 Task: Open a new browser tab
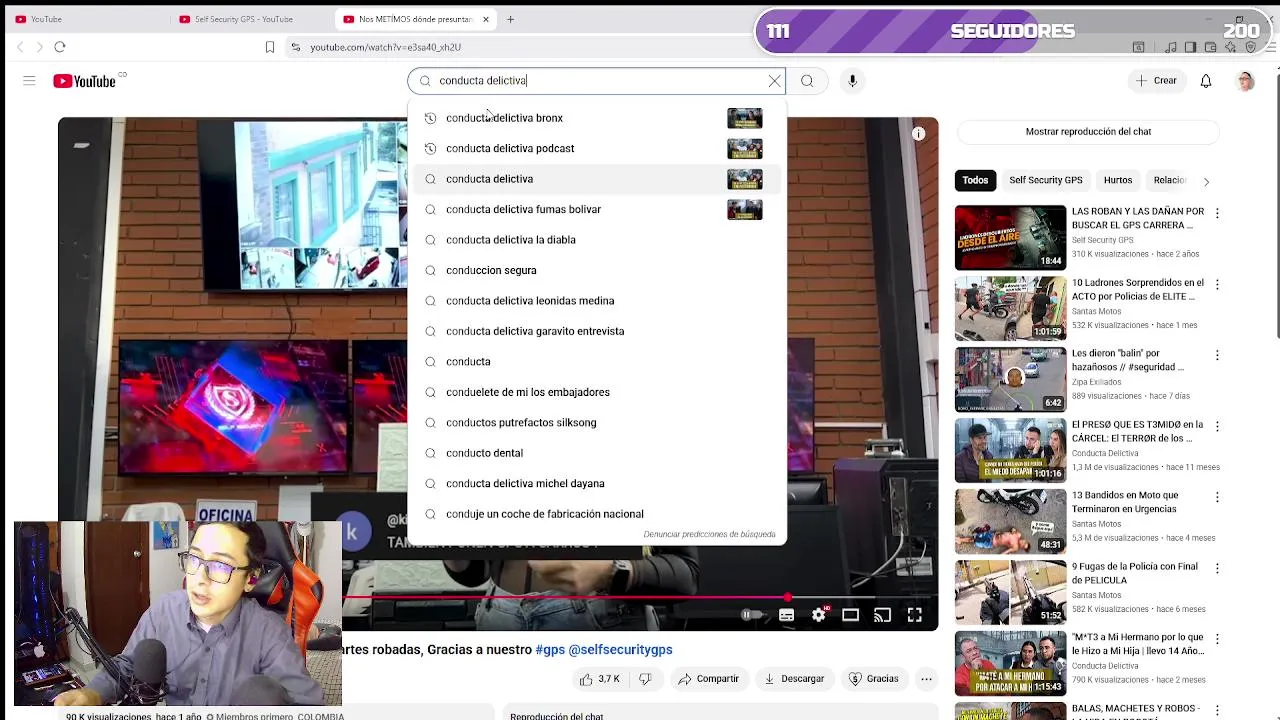pyautogui.click(x=510, y=19)
